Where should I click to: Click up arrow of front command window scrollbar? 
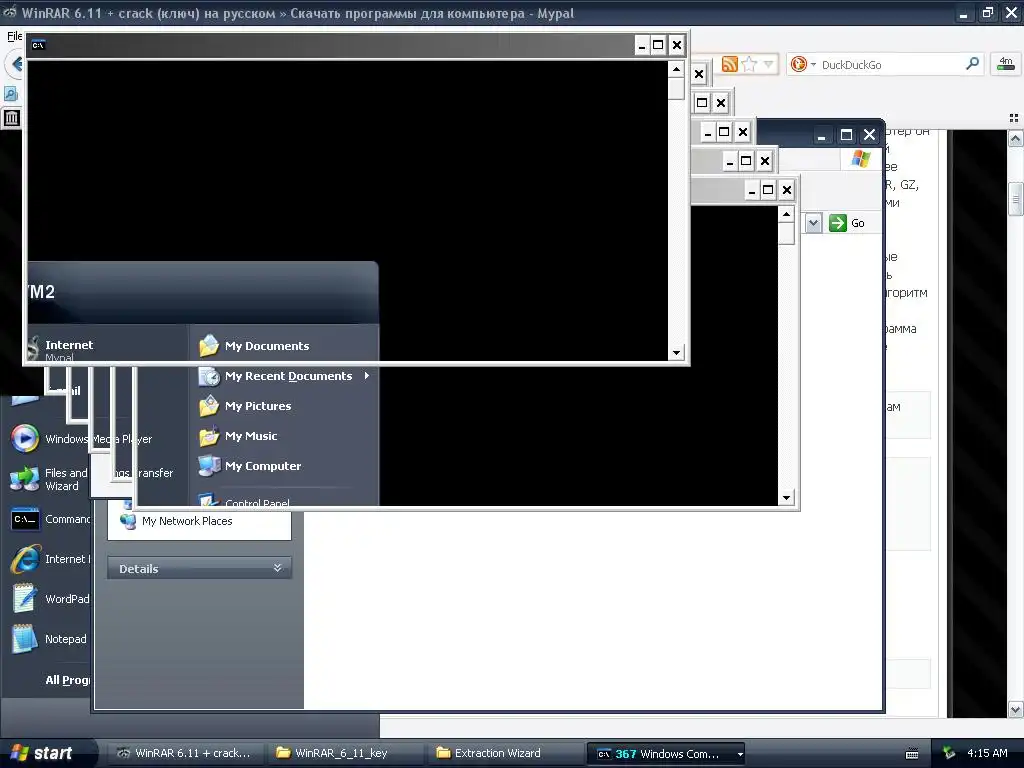[677, 69]
